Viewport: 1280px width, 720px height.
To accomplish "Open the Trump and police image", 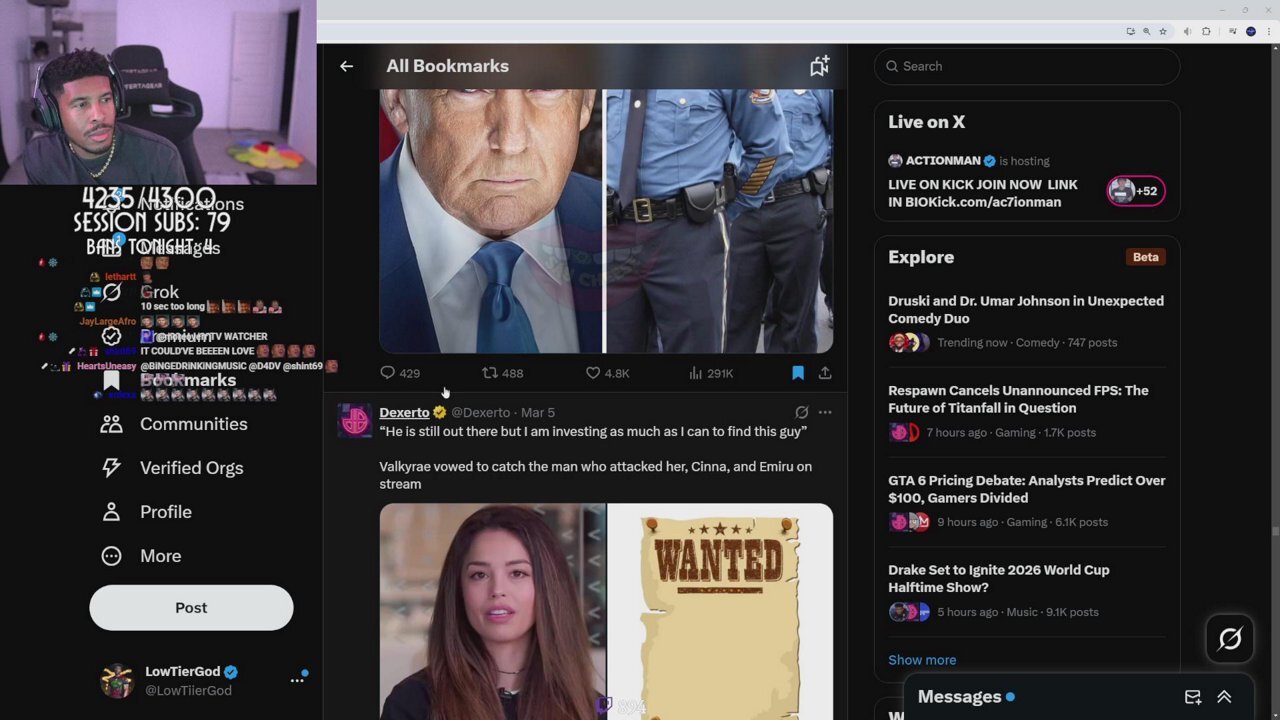I will coord(606,221).
